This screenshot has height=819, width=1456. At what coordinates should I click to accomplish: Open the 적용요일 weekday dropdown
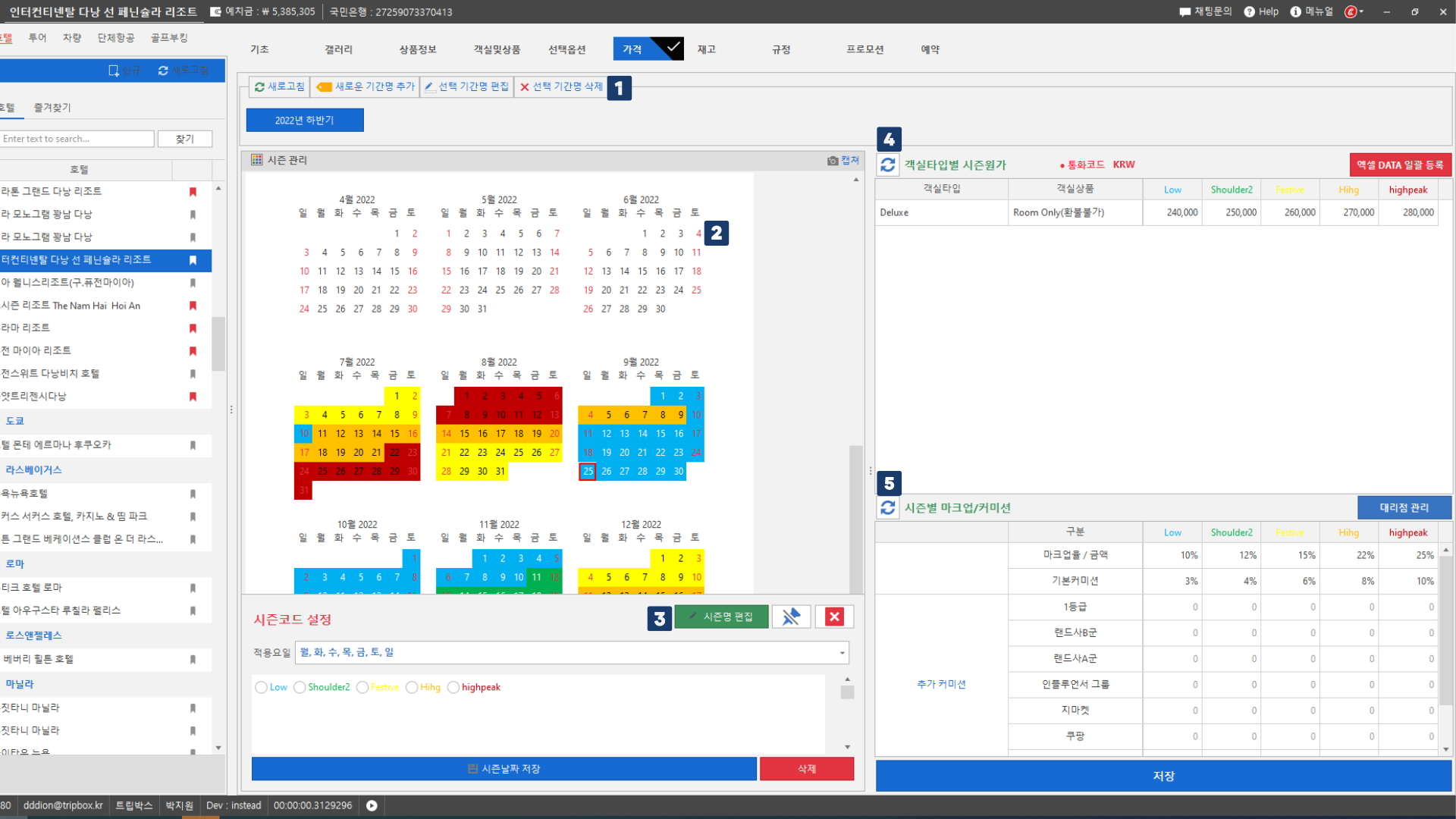coord(842,653)
